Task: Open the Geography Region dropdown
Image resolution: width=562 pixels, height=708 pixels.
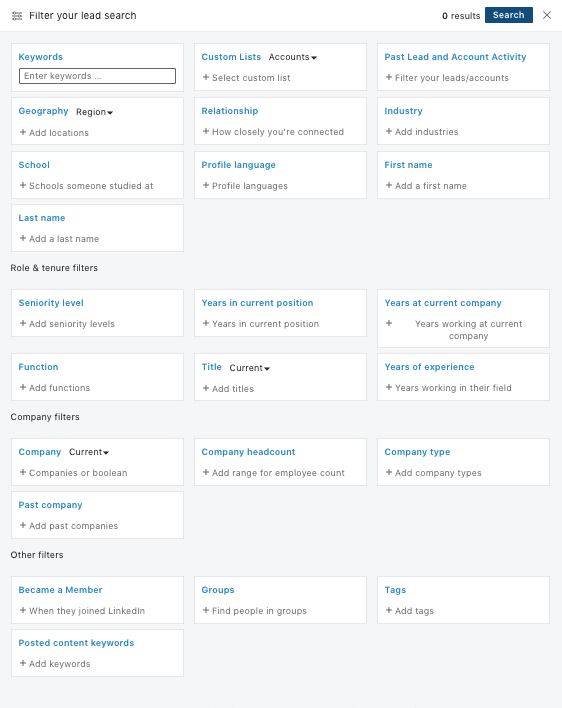Action: (x=94, y=112)
